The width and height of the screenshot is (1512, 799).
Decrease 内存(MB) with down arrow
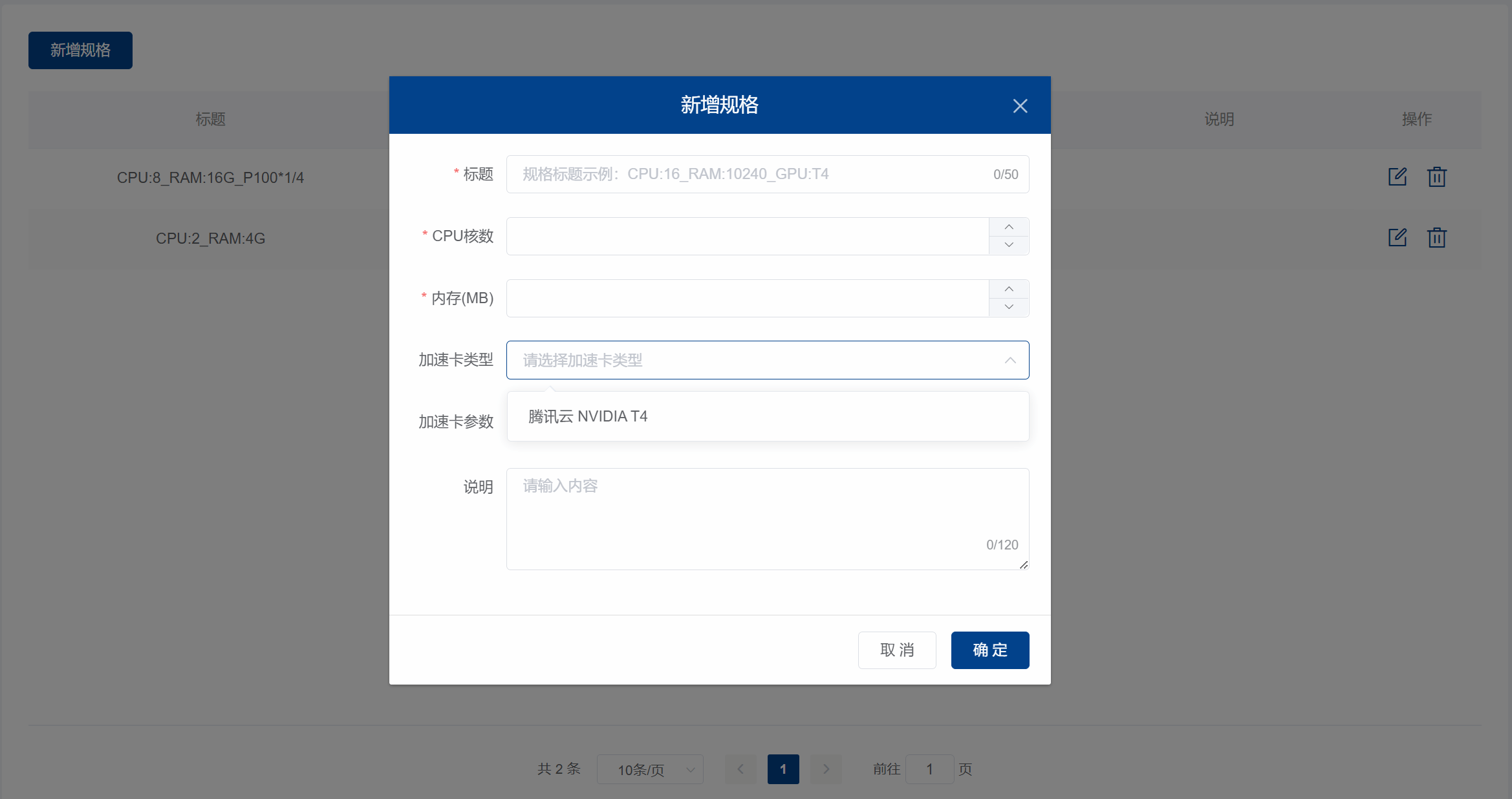(x=1008, y=307)
